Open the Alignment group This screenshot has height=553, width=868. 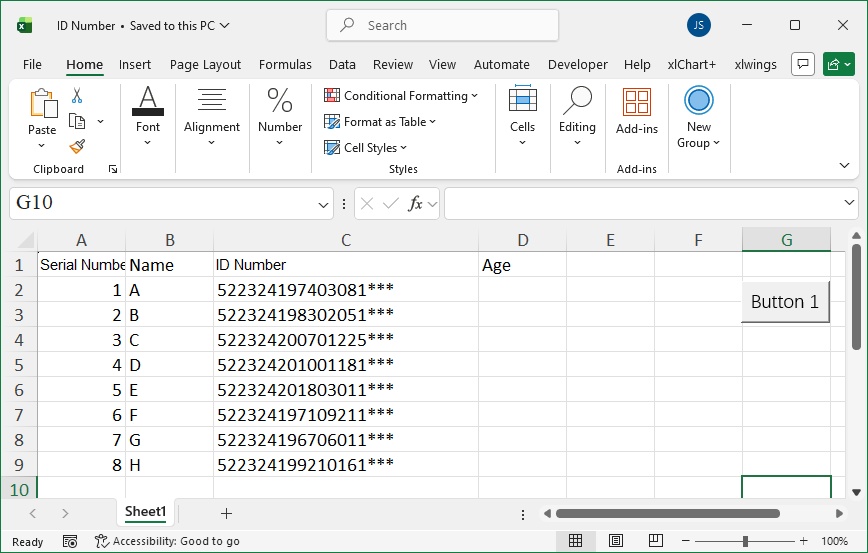click(211, 116)
